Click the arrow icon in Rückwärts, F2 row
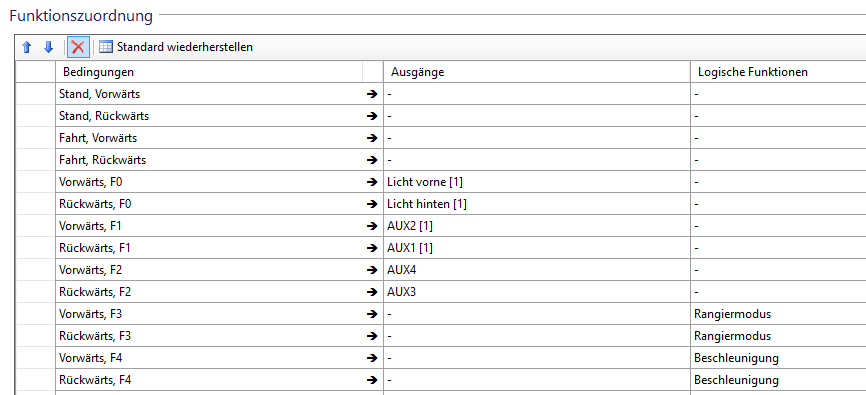Viewport: 866px width, 395px height. click(372, 292)
